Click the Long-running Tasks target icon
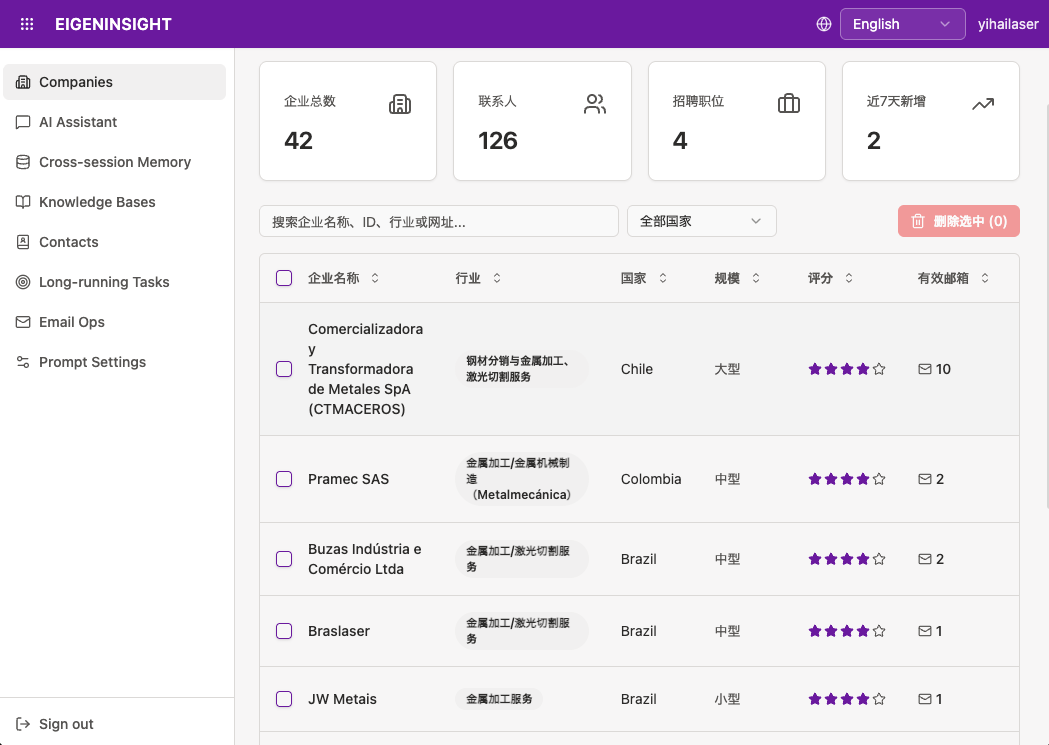 tap(23, 282)
